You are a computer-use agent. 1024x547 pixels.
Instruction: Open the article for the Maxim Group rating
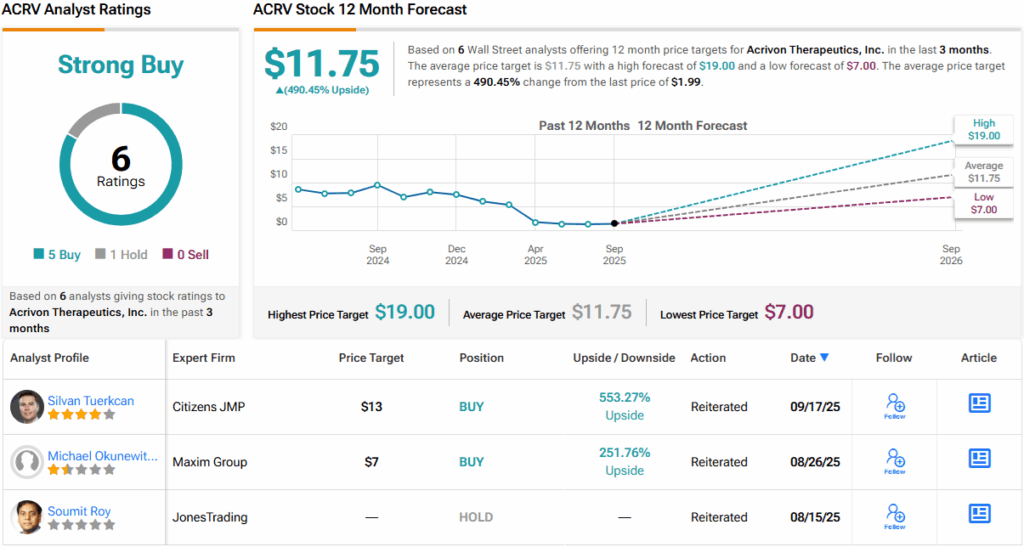tap(979, 458)
